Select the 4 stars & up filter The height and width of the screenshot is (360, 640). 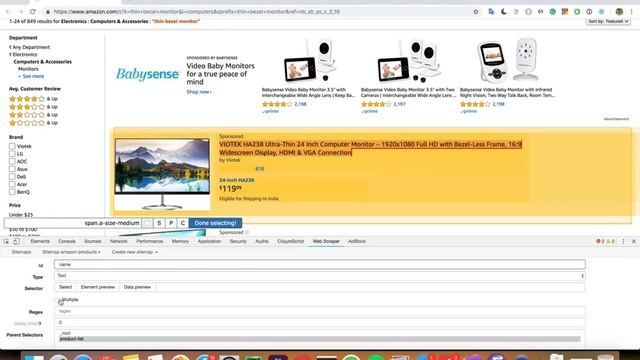click(33, 99)
